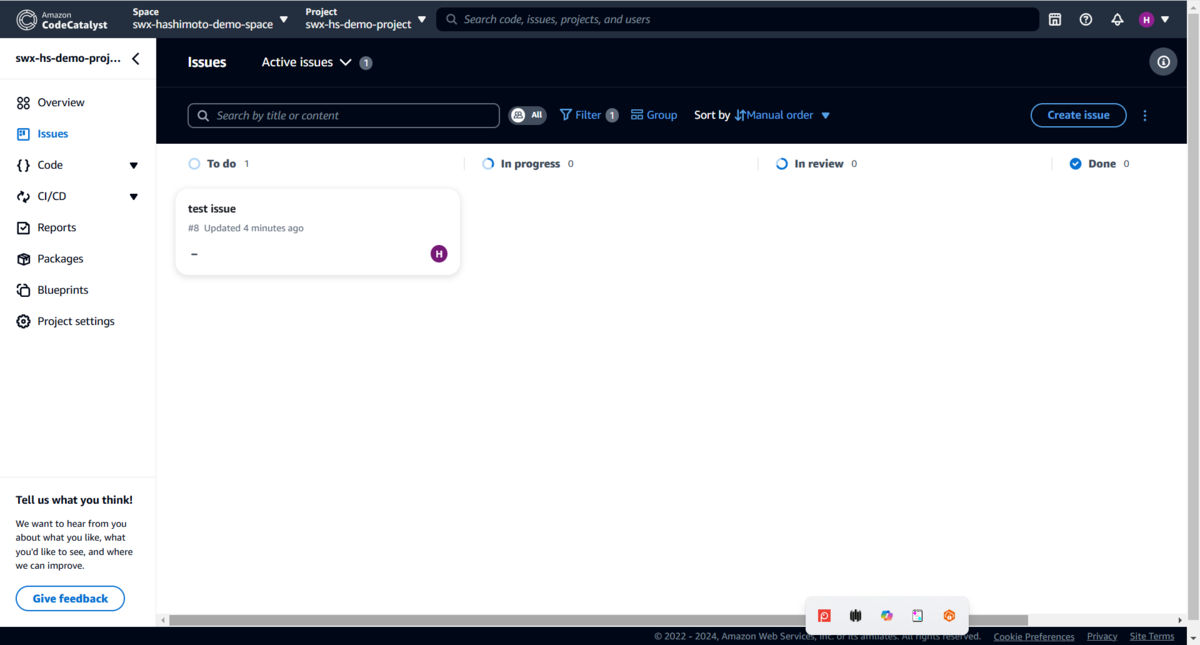Expand the Code section arrow
This screenshot has height=645, width=1200.
(134, 165)
